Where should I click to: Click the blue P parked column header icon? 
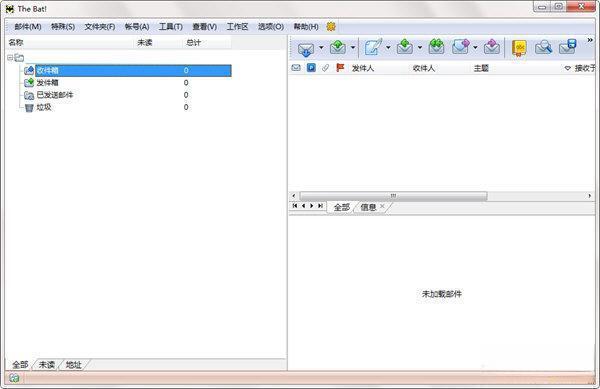pos(311,68)
